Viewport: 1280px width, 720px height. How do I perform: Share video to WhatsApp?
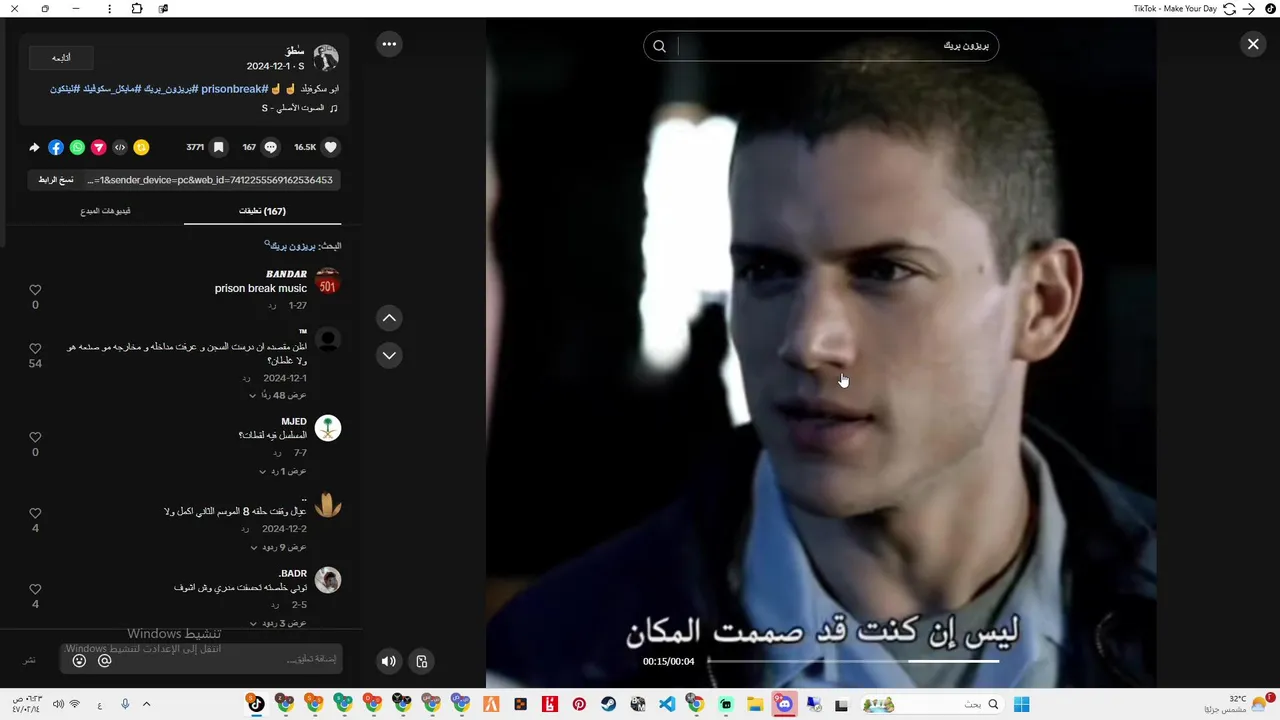point(77,147)
